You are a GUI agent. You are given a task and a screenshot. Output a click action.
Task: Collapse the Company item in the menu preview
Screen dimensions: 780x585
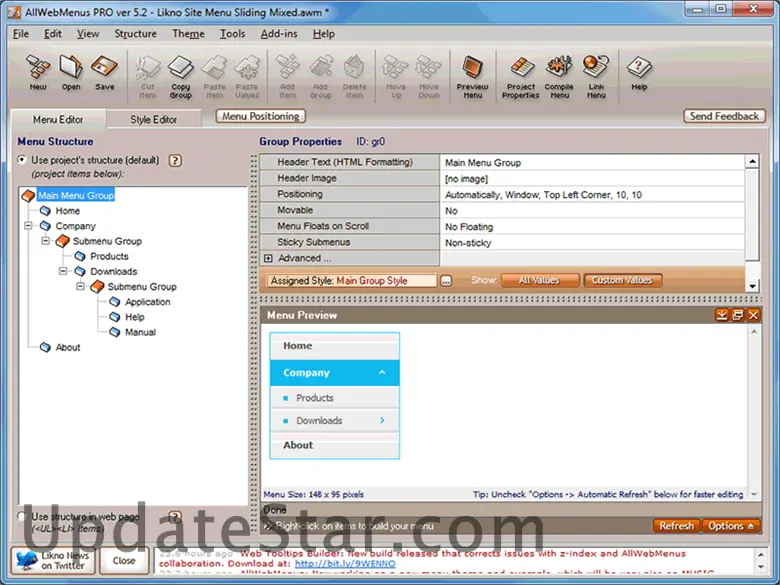[382, 373]
